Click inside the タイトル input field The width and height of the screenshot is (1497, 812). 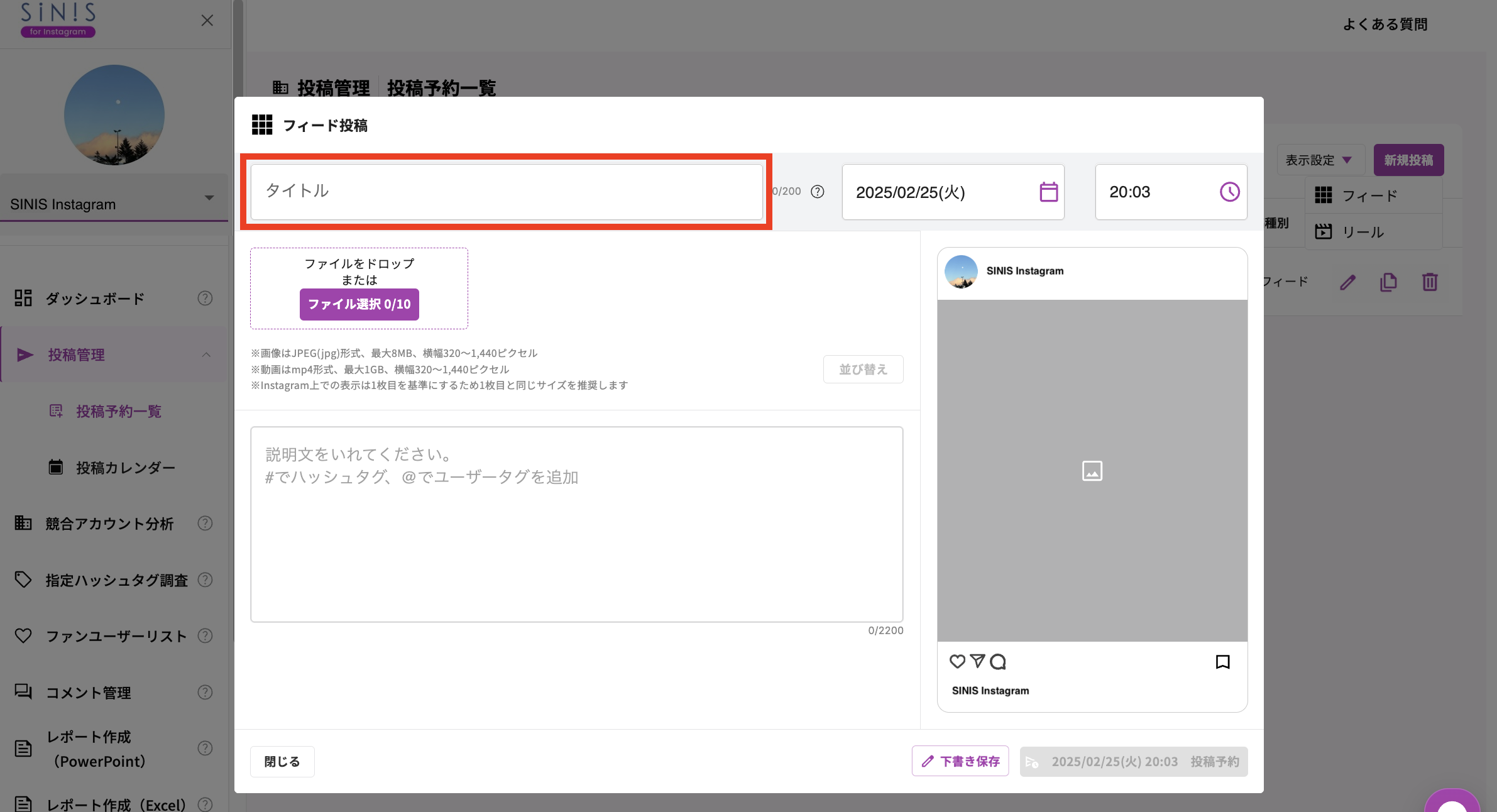point(507,190)
